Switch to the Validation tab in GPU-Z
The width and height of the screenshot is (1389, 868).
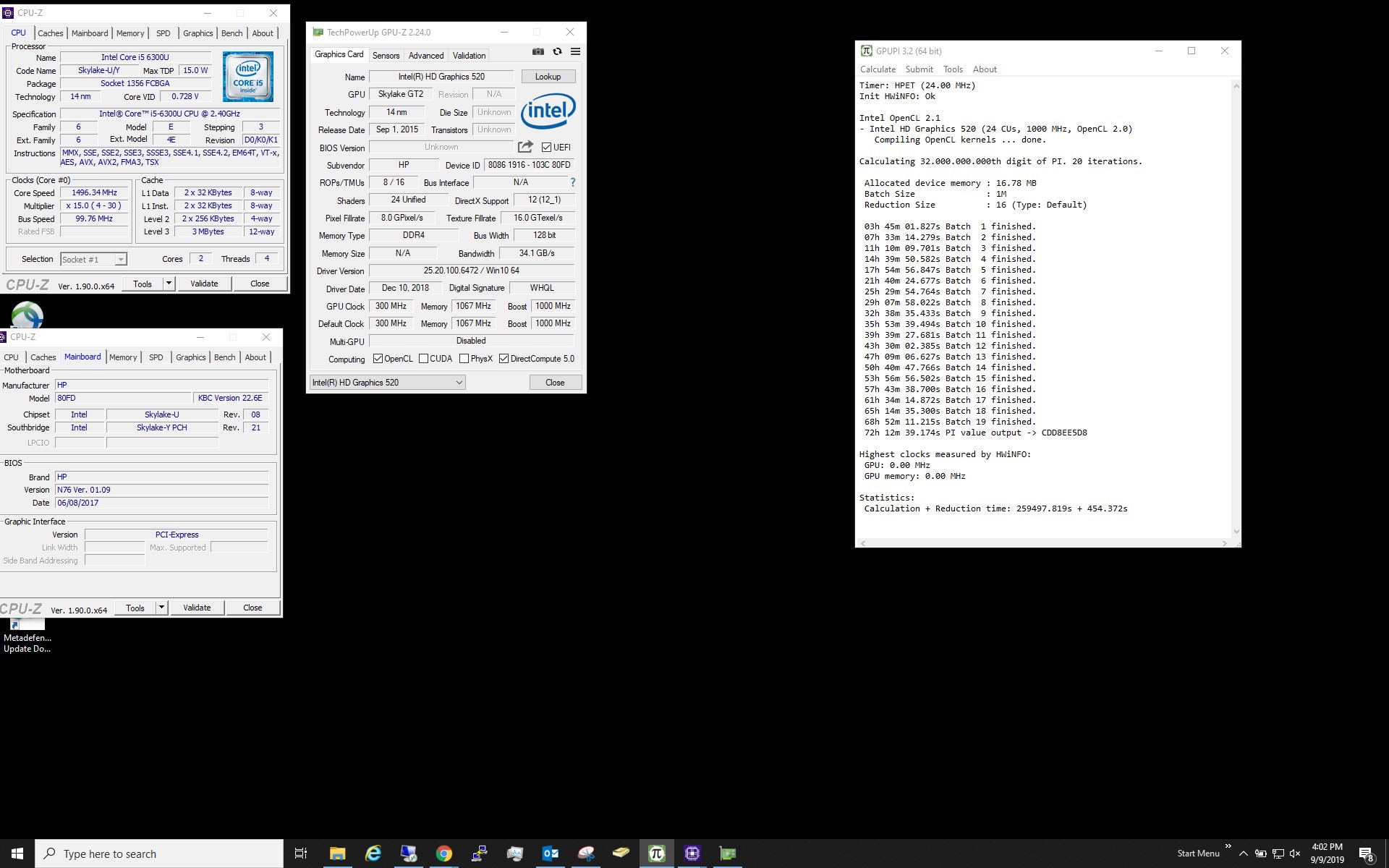click(469, 56)
